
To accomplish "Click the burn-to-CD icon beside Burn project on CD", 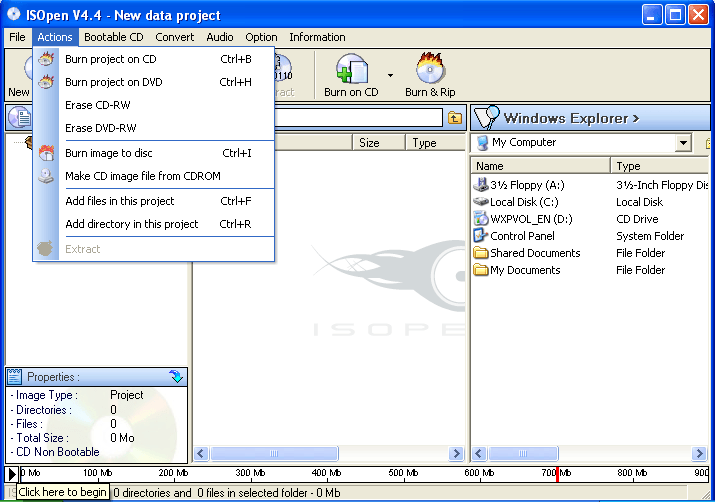I will click(46, 59).
